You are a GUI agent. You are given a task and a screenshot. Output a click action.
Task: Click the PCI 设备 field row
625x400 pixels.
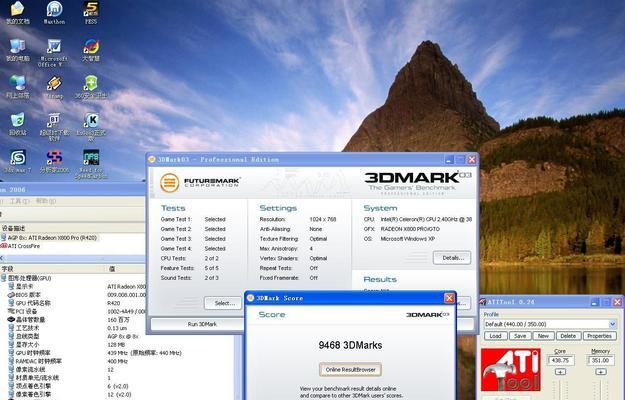point(73,311)
